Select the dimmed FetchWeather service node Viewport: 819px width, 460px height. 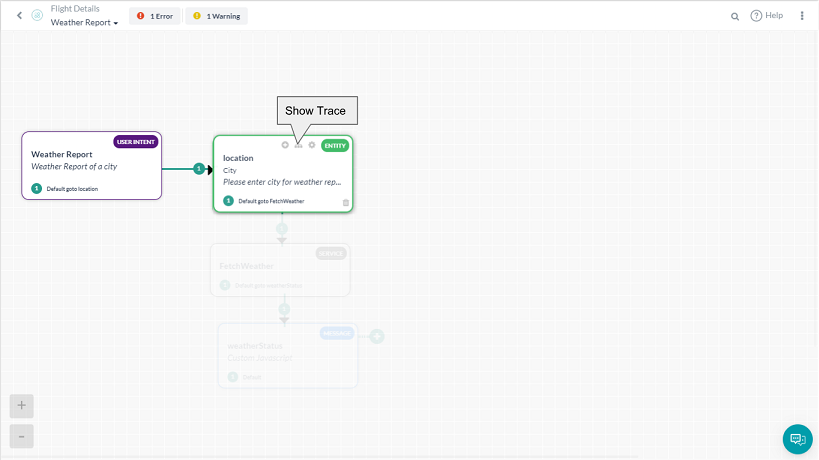pyautogui.click(x=280, y=269)
